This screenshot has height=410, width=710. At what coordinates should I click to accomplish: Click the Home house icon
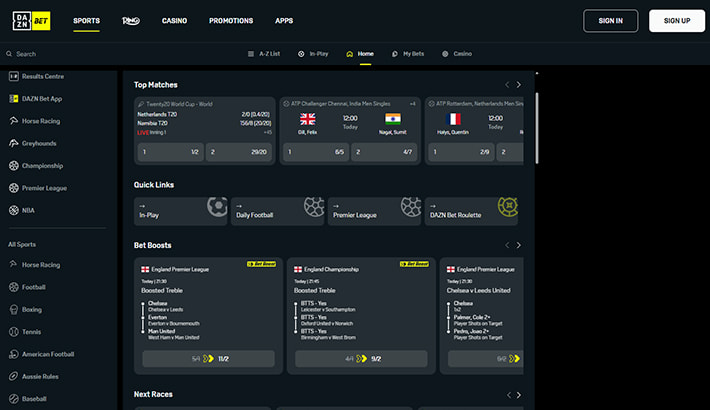point(350,54)
